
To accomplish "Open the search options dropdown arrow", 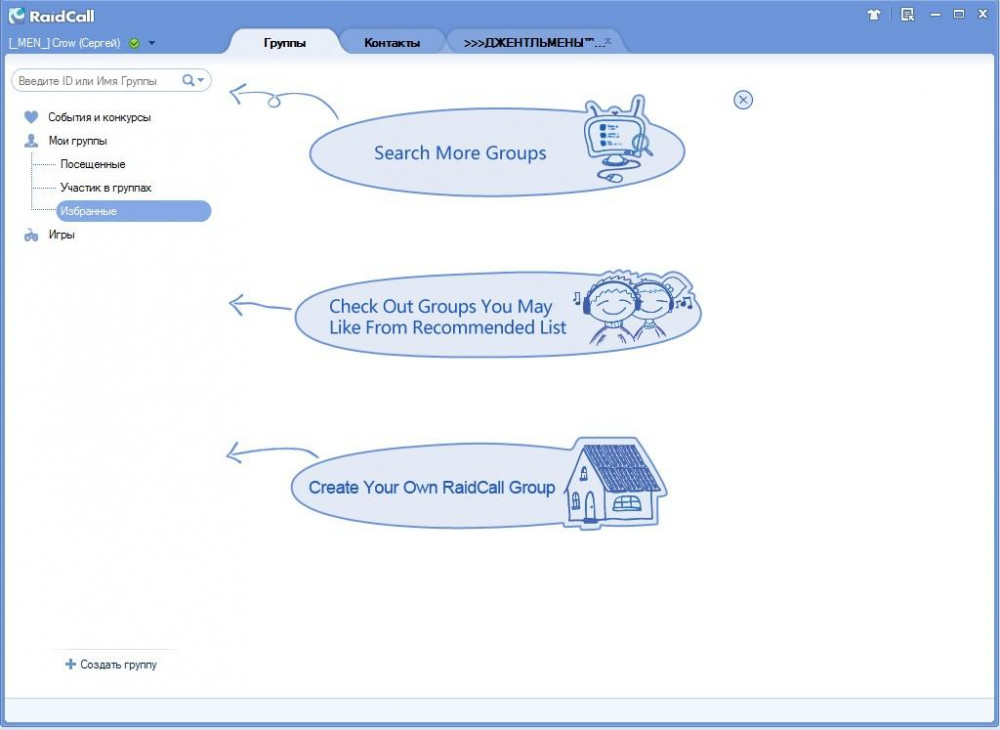I will point(201,80).
